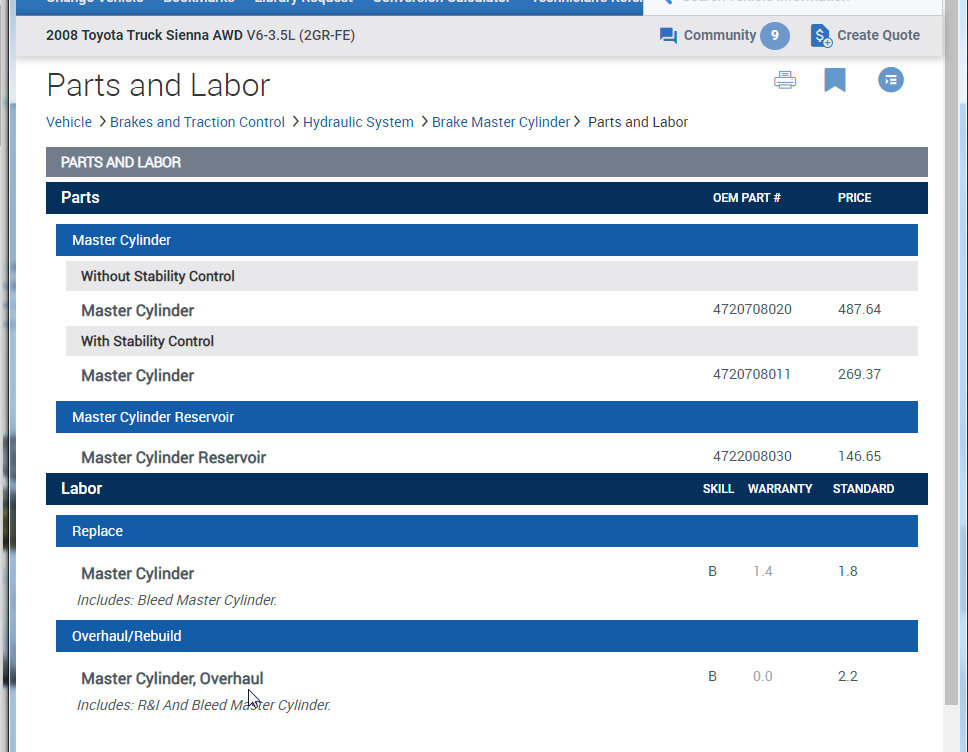This screenshot has height=752, width=968.
Task: Select reservoir part number 4722008030
Action: coord(752,456)
